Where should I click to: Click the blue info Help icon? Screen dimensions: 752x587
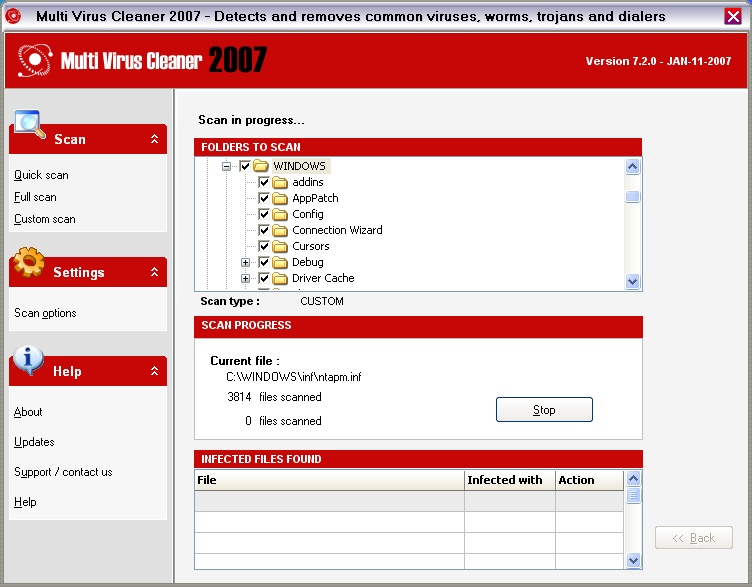[x=28, y=360]
